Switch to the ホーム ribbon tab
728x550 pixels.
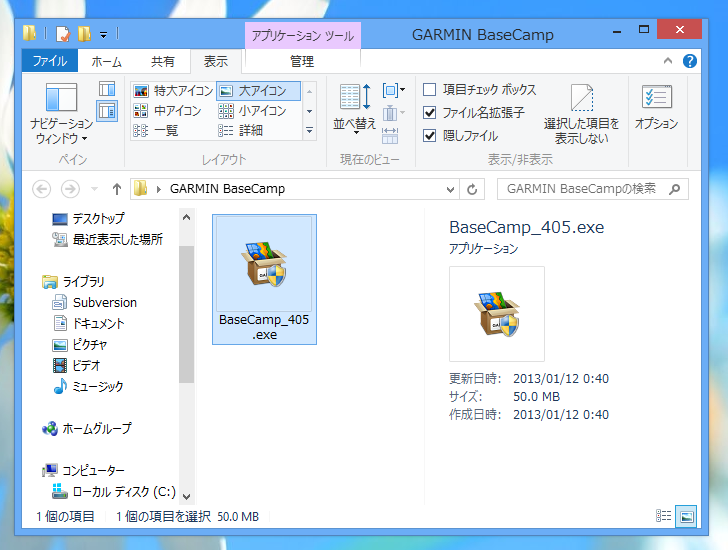[106, 61]
